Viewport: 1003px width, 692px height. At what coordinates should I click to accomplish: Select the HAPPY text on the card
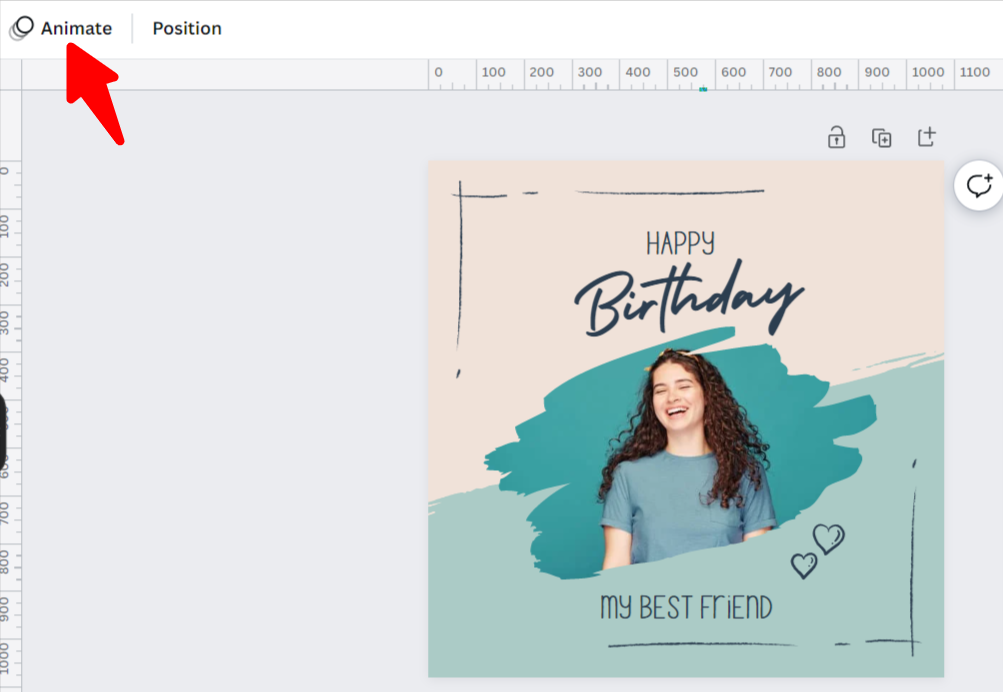point(680,243)
